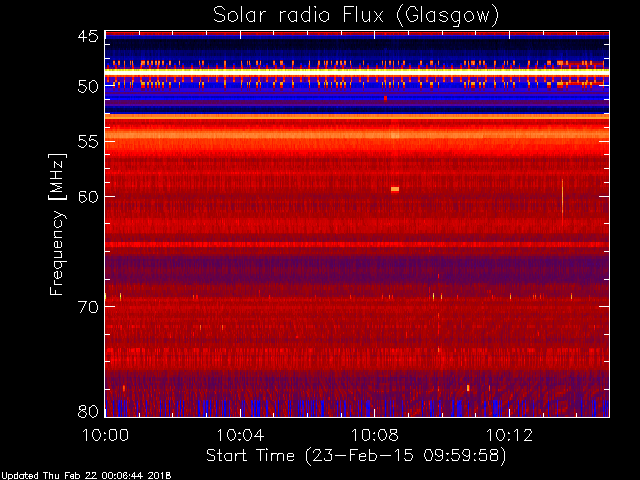Click the 10:04 time axis label
Screen dimensions: 640x480
pos(240,435)
